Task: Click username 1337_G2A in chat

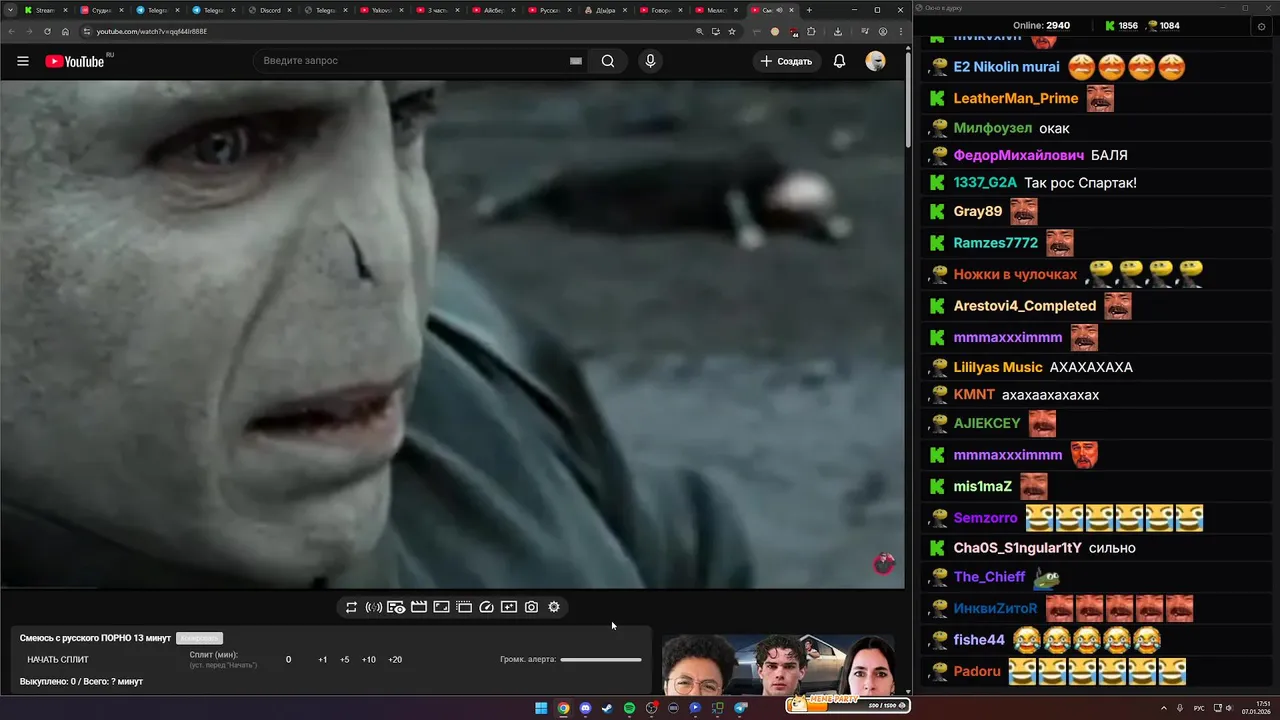Action: point(985,183)
